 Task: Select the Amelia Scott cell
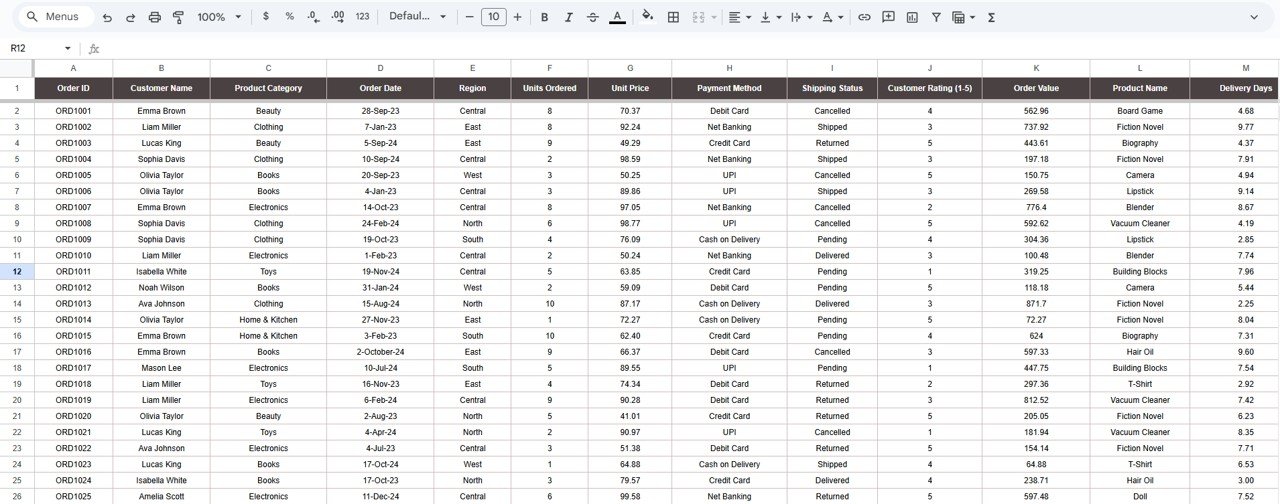(x=161, y=496)
